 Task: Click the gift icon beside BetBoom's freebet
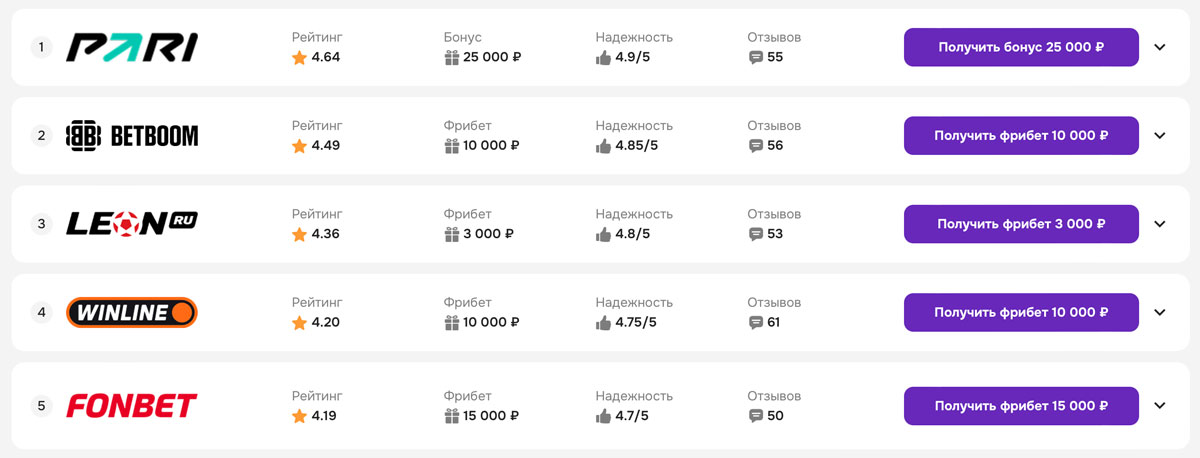(451, 146)
